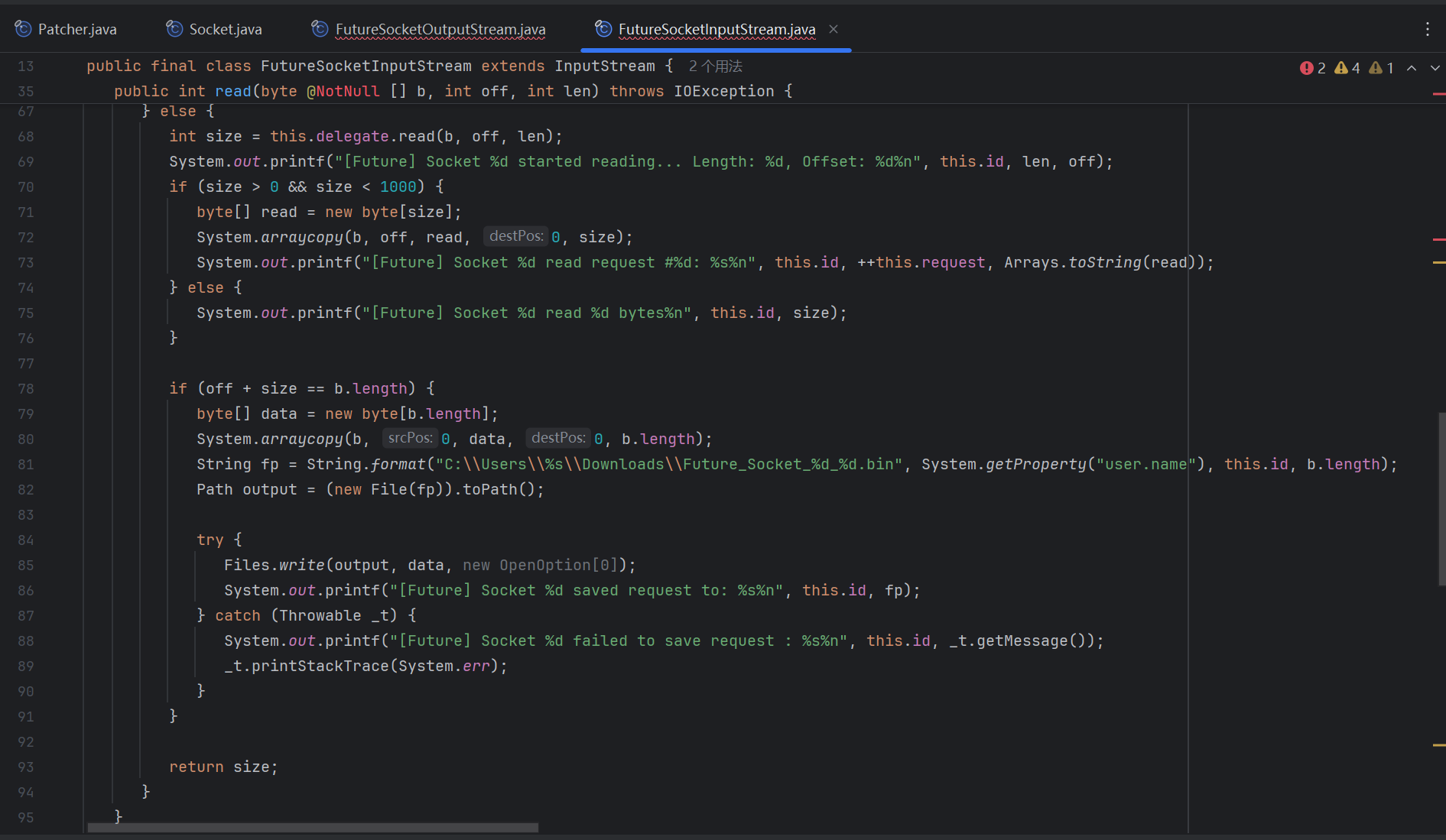Click 'FutureSocketInputStream' class name in sticky header
This screenshot has height=840, width=1446.
pyautogui.click(x=366, y=66)
